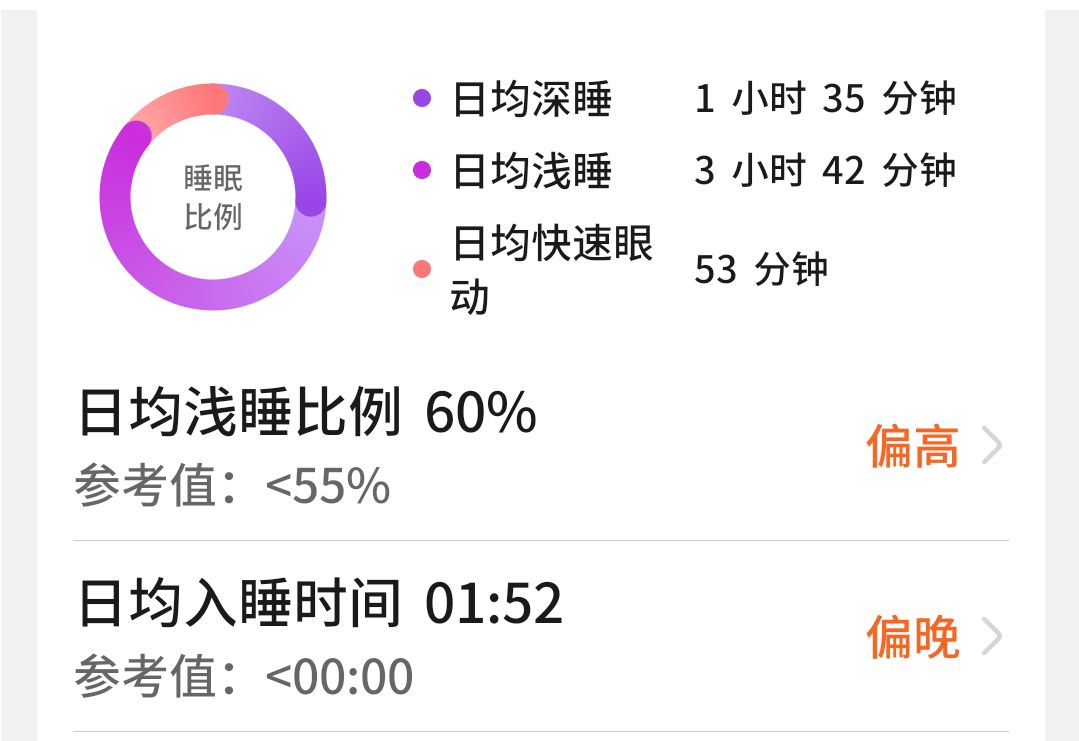Click the 53 分钟 REM duration
This screenshot has width=1079, height=741.
click(x=761, y=270)
